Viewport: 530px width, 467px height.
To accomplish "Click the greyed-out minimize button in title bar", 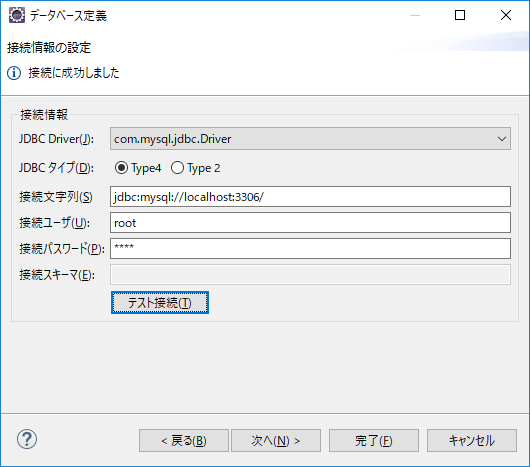I will (415, 15).
